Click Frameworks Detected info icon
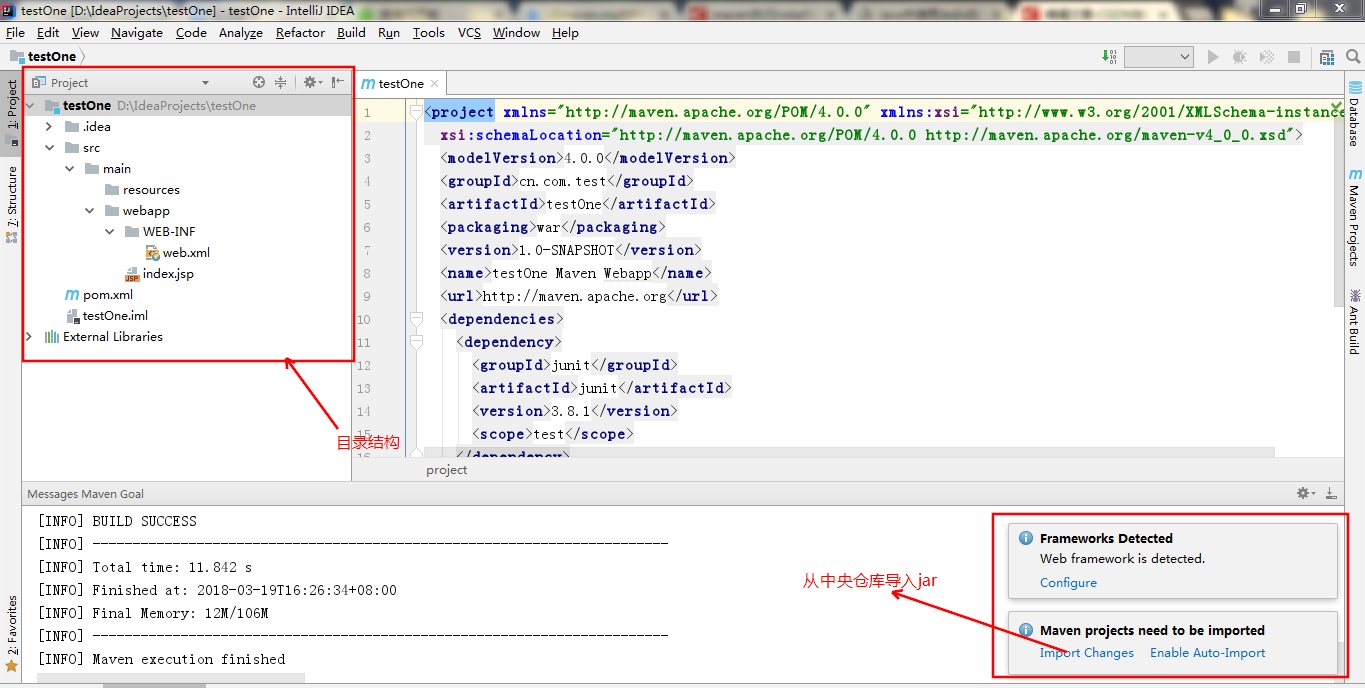Image resolution: width=1365 pixels, height=688 pixels. (1025, 538)
